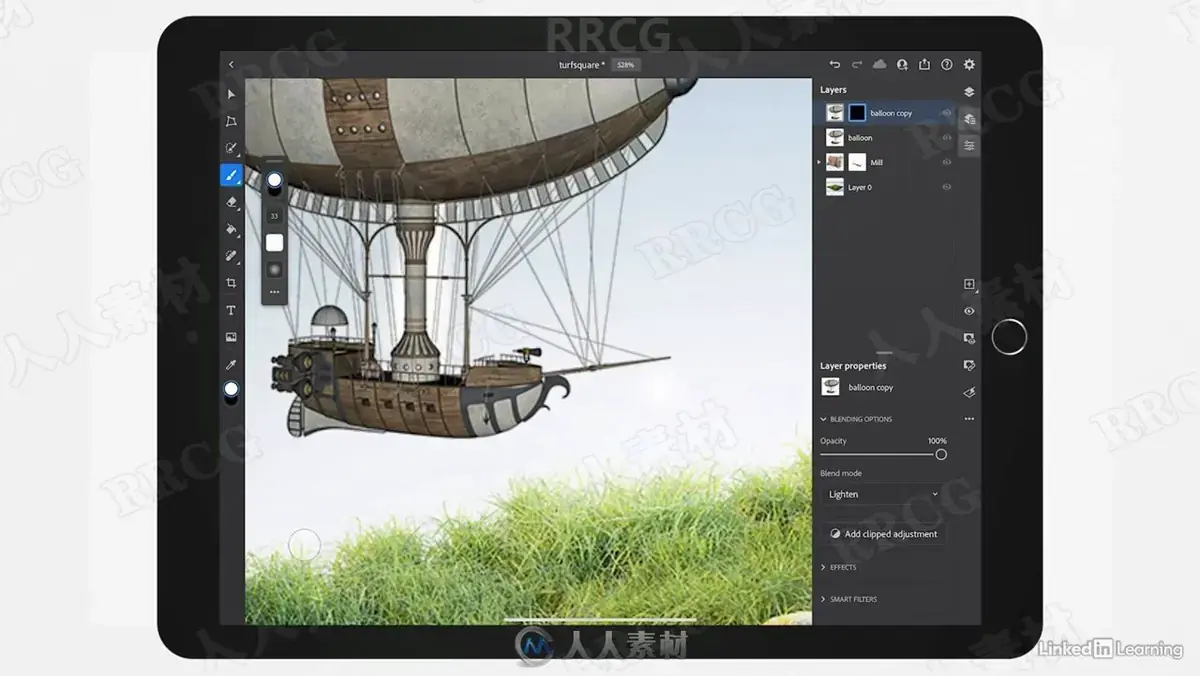Select the Eyedropper tool
The image size is (1200, 676).
coord(231,364)
